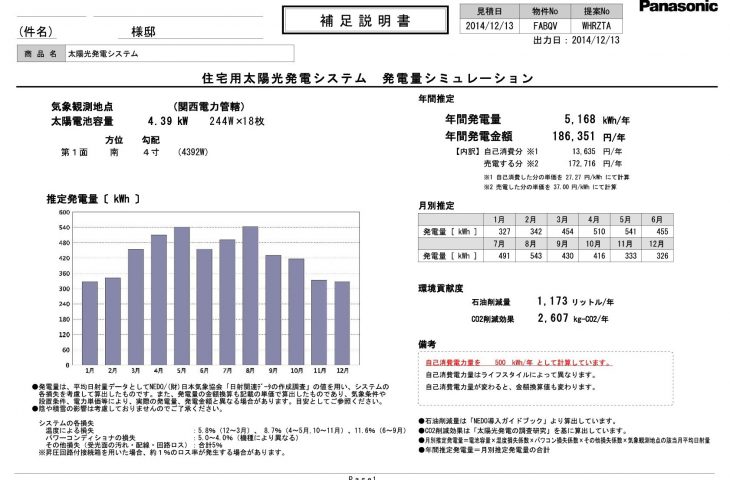Image resolution: width=730 pixels, height=480 pixels.
Task: Click the 様邸 name label
Action: click(x=143, y=32)
